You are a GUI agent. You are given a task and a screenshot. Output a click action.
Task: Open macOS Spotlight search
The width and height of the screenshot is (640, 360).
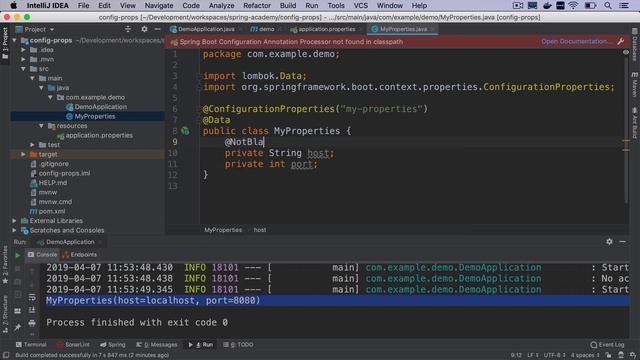(x=608, y=6)
